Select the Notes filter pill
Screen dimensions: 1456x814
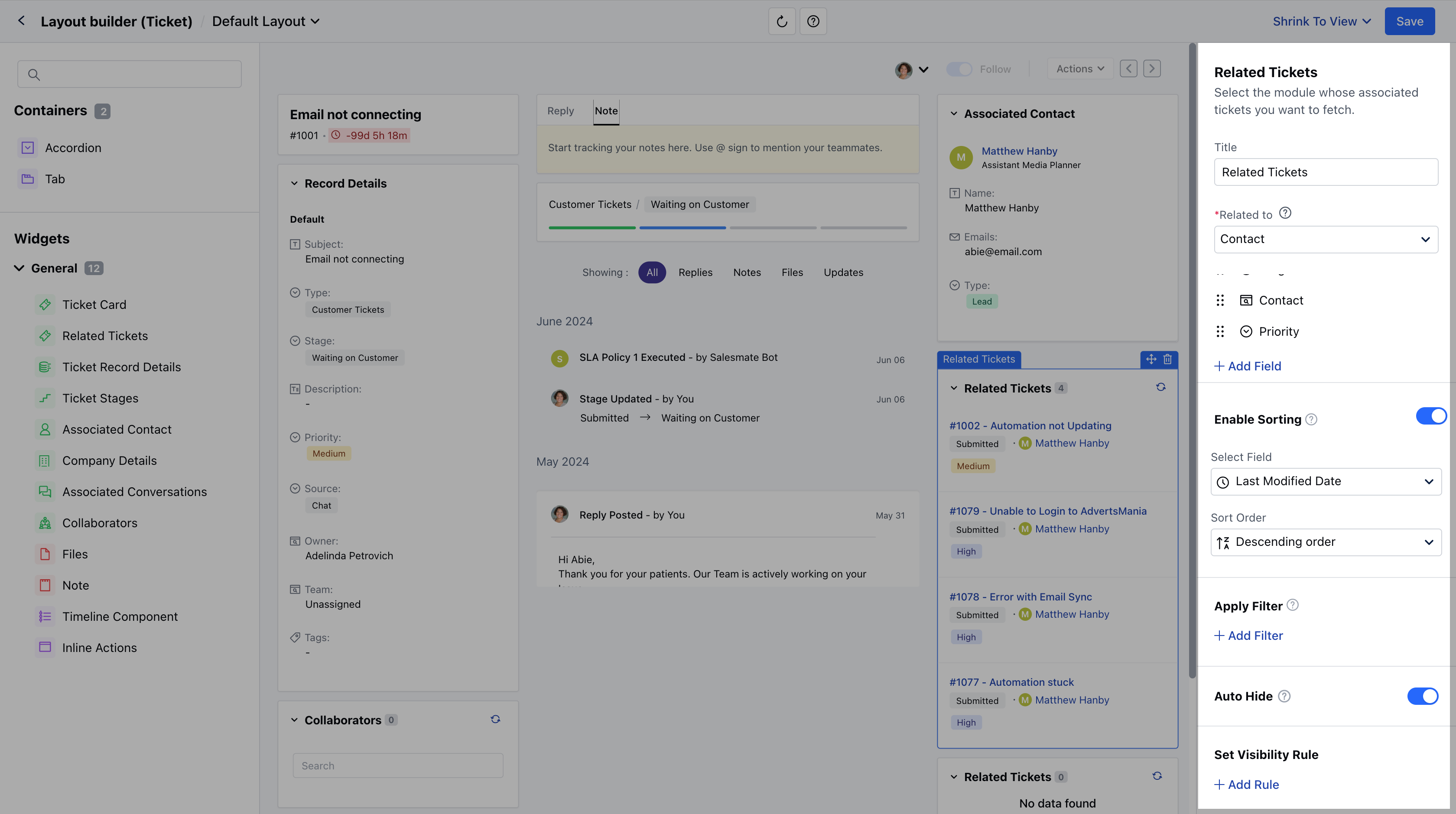[747, 272]
